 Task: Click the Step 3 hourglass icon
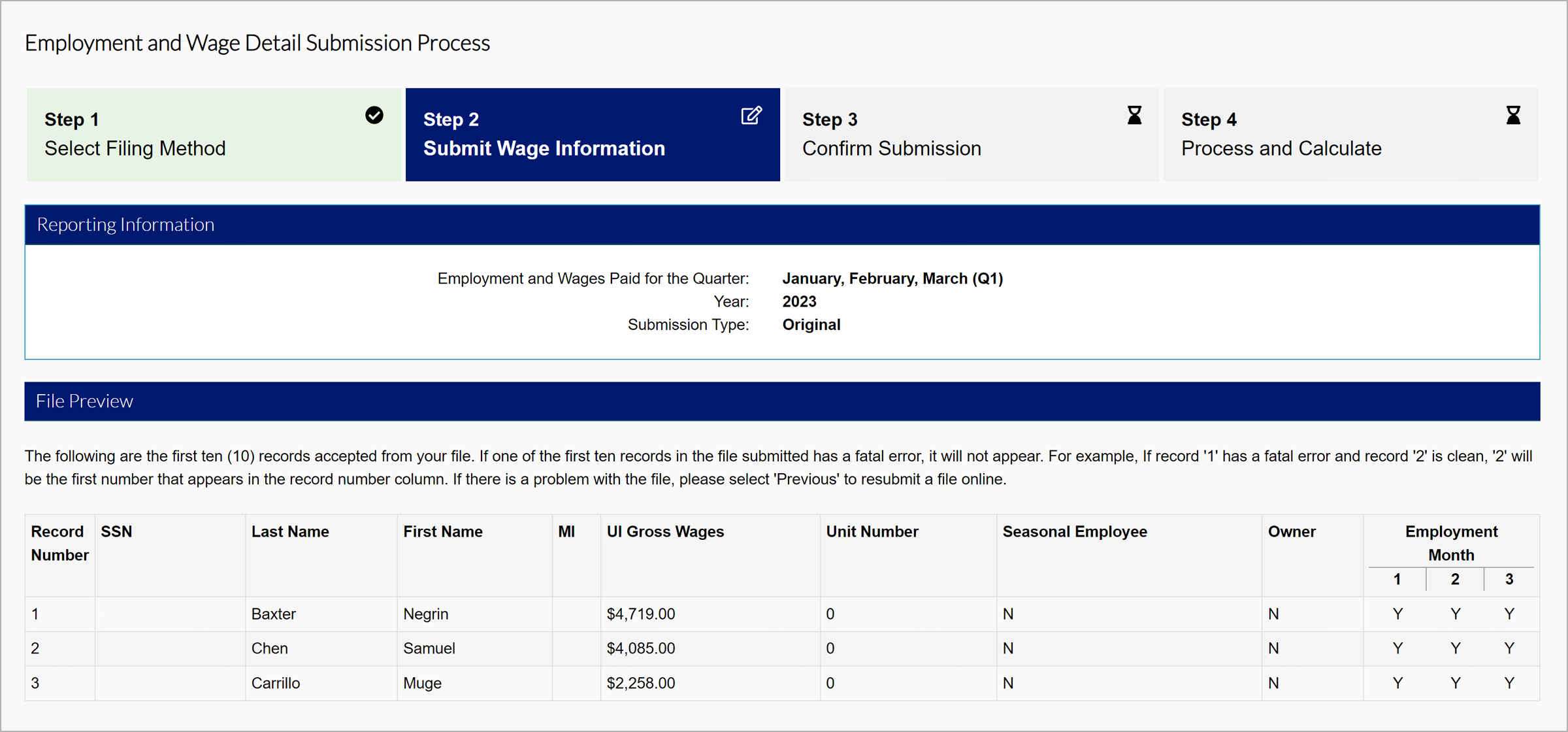1134,116
